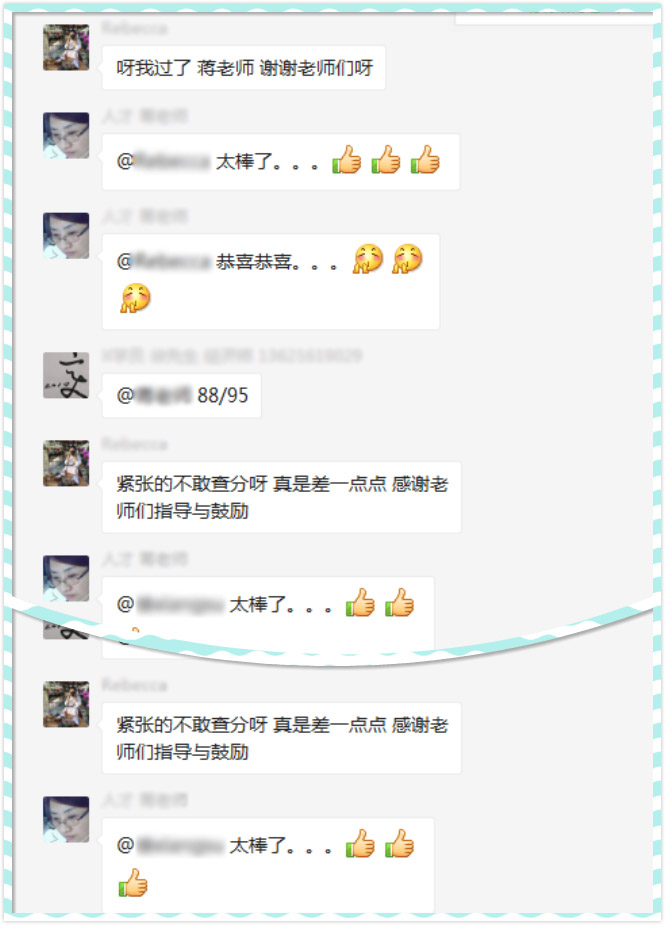Image resolution: width=665 pixels, height=925 pixels.
Task: Click the teacher avatar beside '恭喜恭喜' message
Action: 66,236
